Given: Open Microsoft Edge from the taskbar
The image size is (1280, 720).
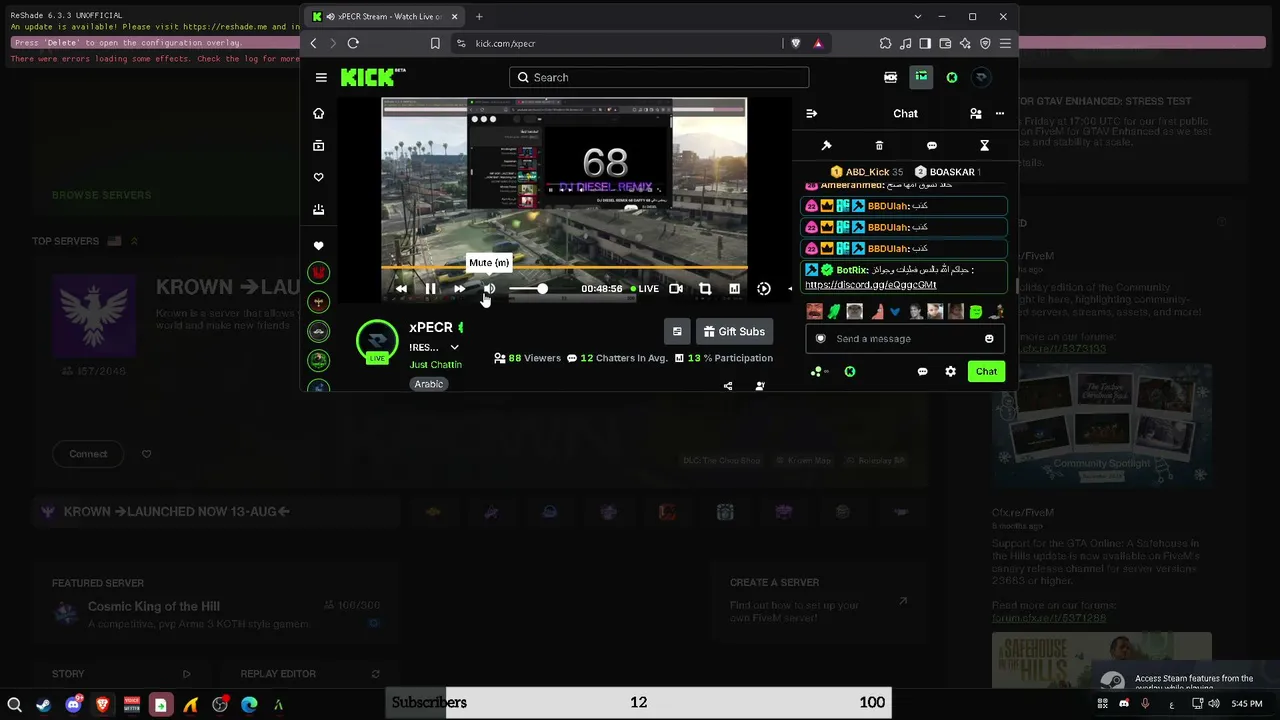Looking at the screenshot, I should pyautogui.click(x=249, y=705).
